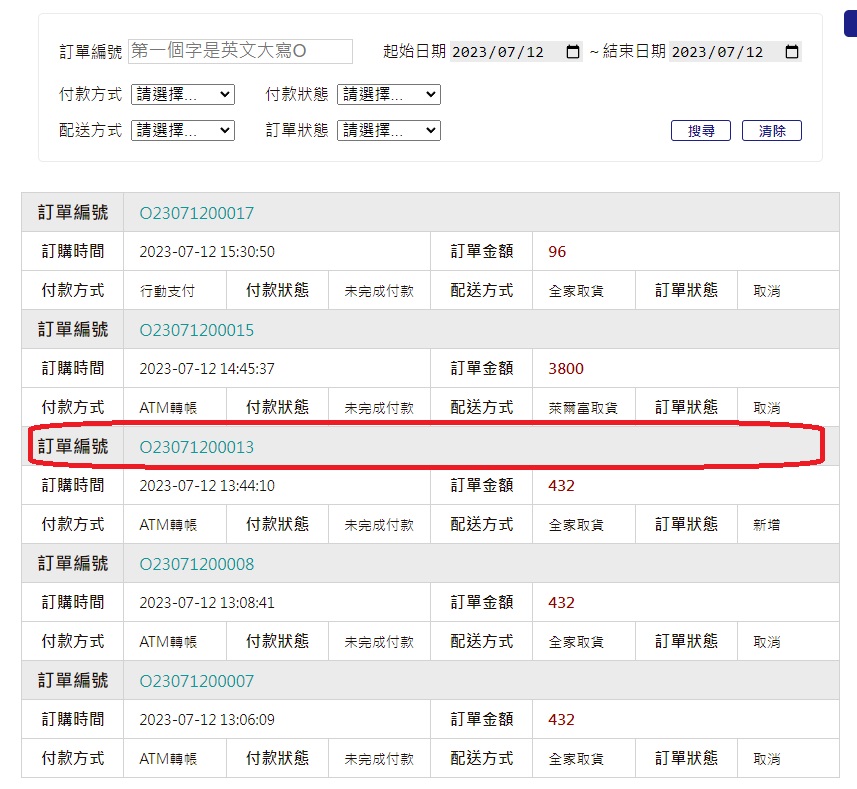Viewport: 857px width, 789px height.
Task: Open order O23071200007 link
Action: pos(197,681)
